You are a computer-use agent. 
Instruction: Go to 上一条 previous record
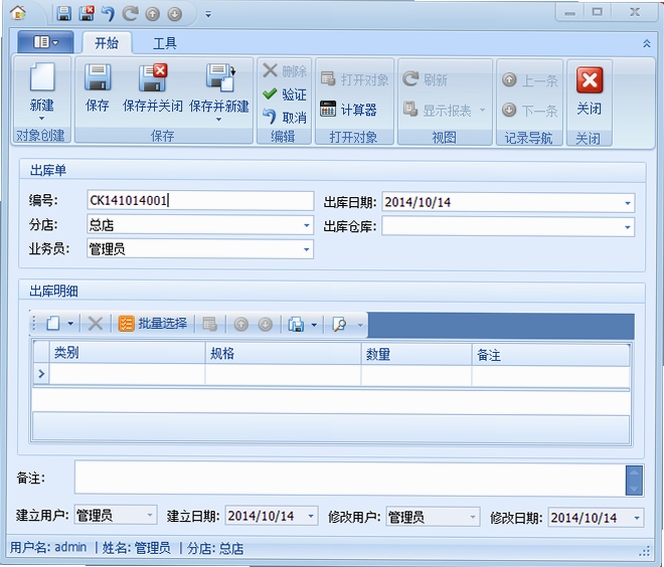point(530,80)
